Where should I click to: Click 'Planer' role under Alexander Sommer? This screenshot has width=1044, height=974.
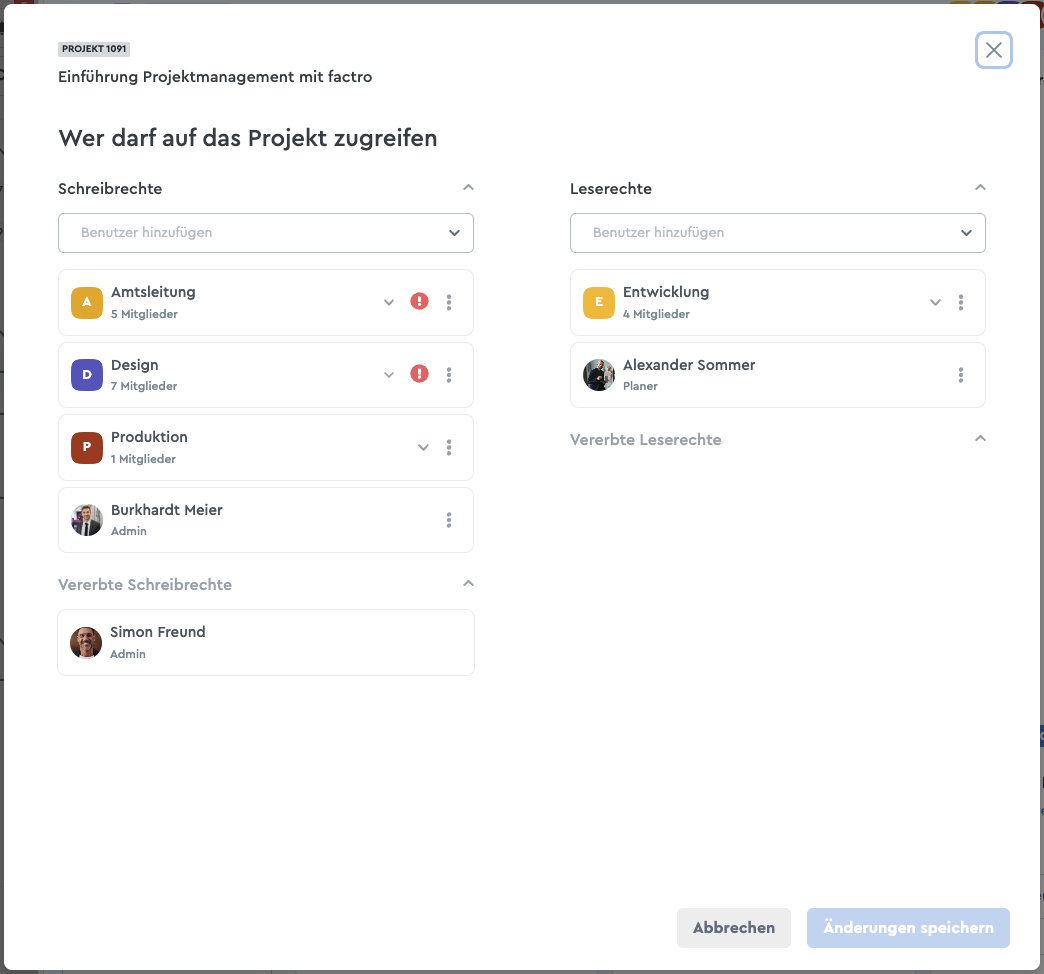click(641, 386)
